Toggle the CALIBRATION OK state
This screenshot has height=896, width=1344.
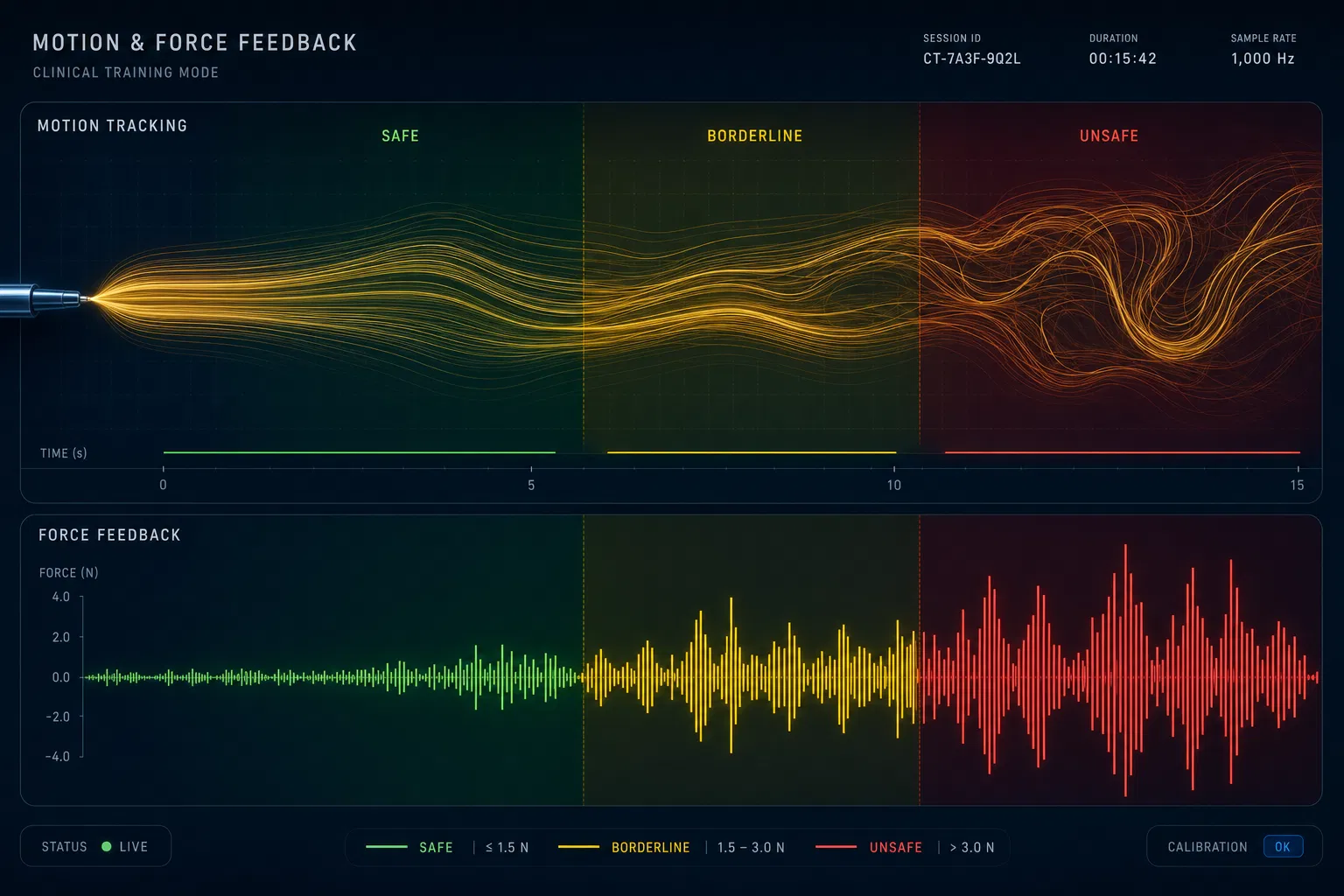(1283, 845)
